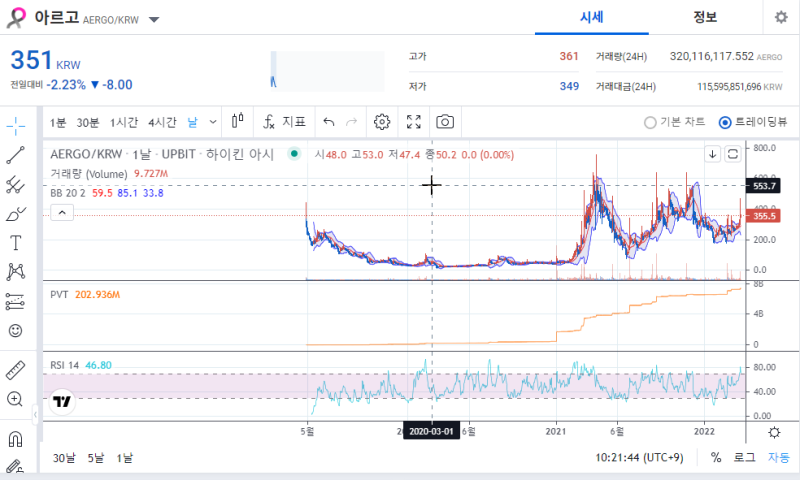Click the down-arrow button in chart header
800x480 pixels.
pos(713,154)
